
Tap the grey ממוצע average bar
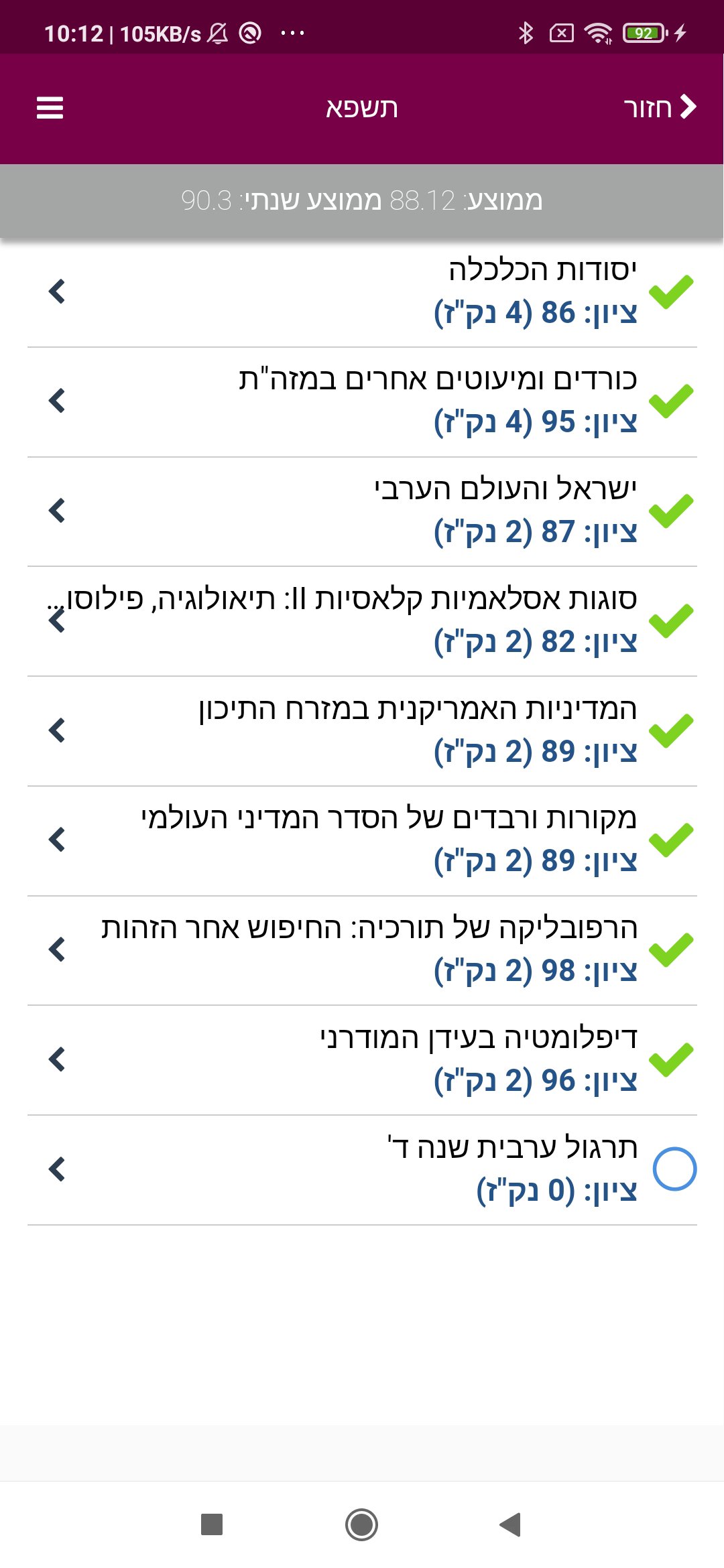coord(362,200)
